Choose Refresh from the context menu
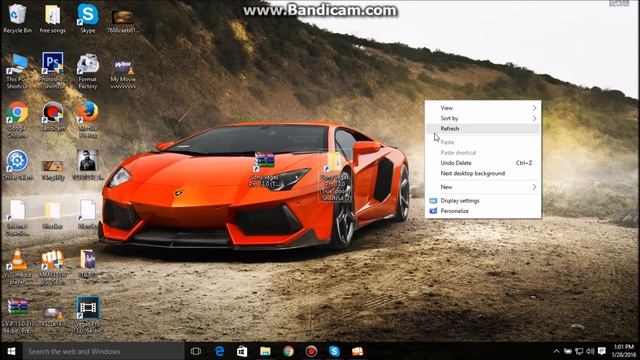Screen dimensions: 640x360 click(x=483, y=129)
